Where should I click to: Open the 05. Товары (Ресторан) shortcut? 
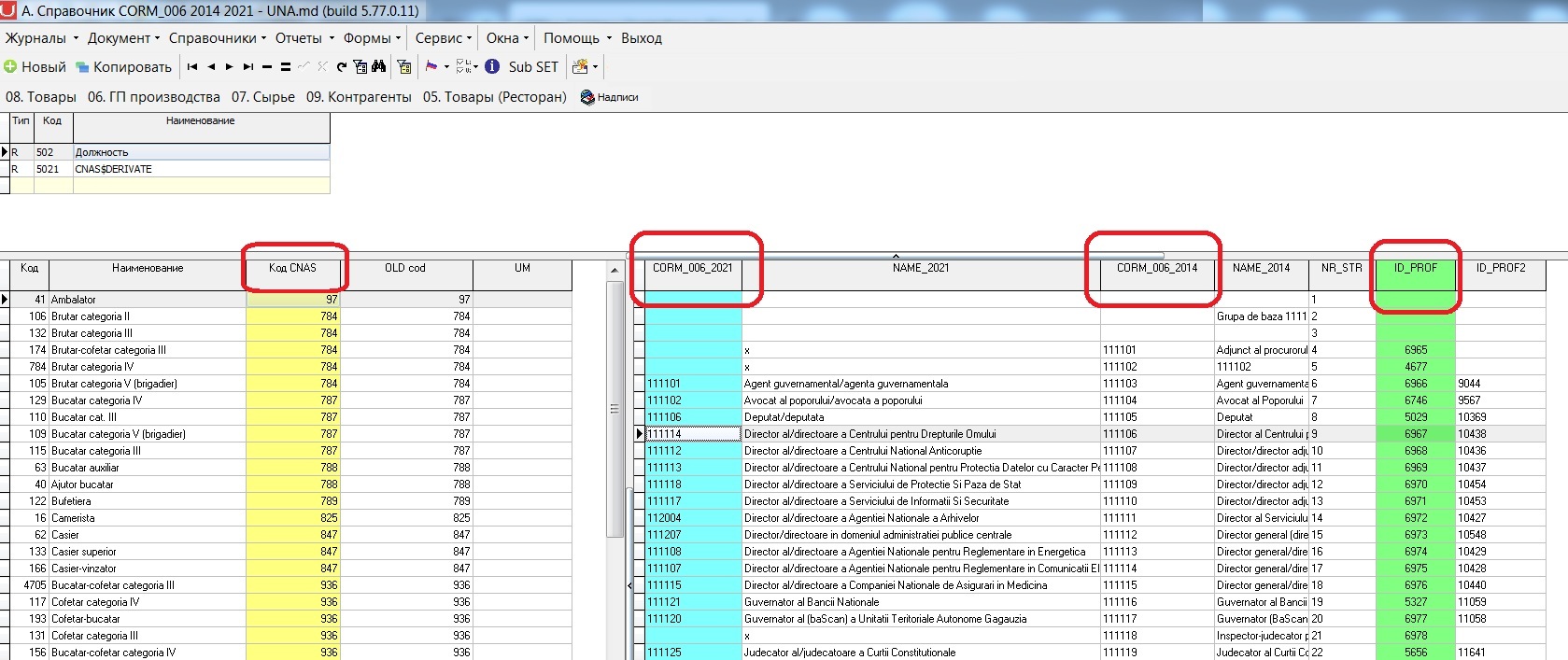tap(495, 97)
